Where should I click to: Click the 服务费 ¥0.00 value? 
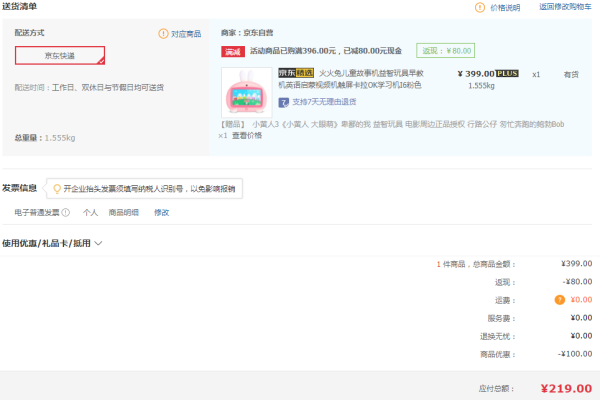click(581, 318)
